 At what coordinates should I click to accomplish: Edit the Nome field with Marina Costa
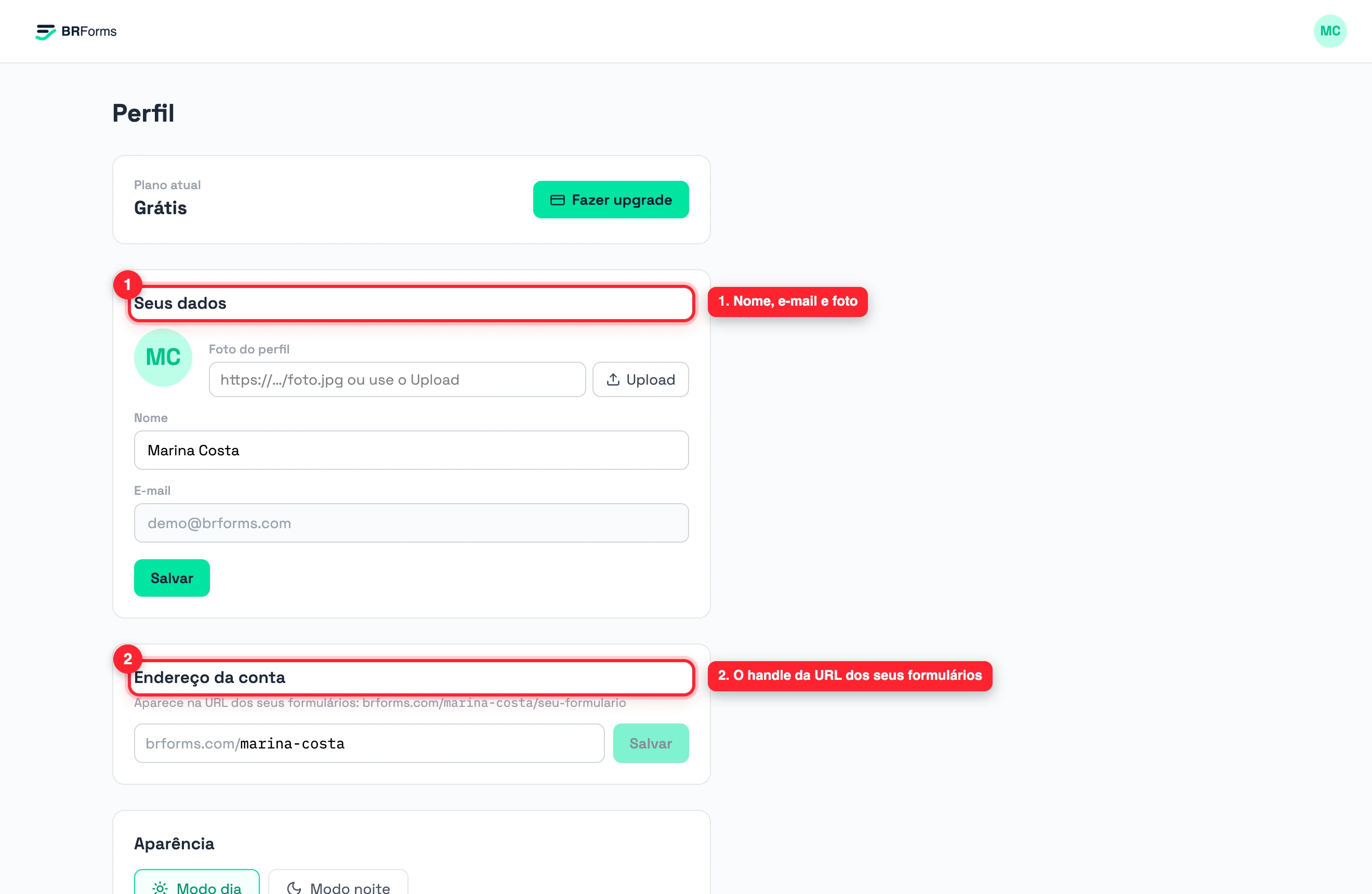[x=411, y=450]
